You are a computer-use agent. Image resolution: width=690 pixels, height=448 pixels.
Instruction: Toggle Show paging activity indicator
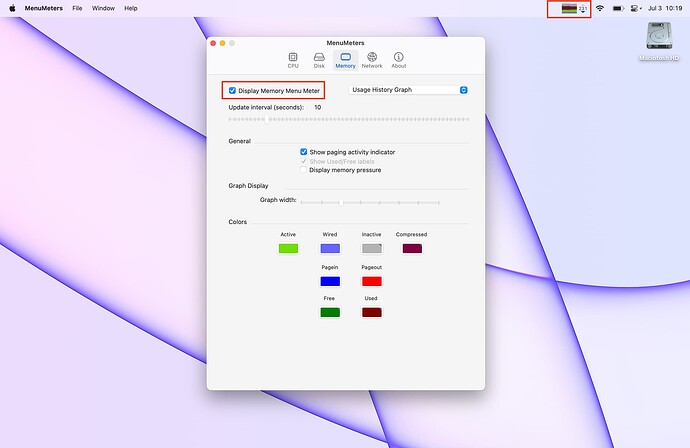click(304, 152)
